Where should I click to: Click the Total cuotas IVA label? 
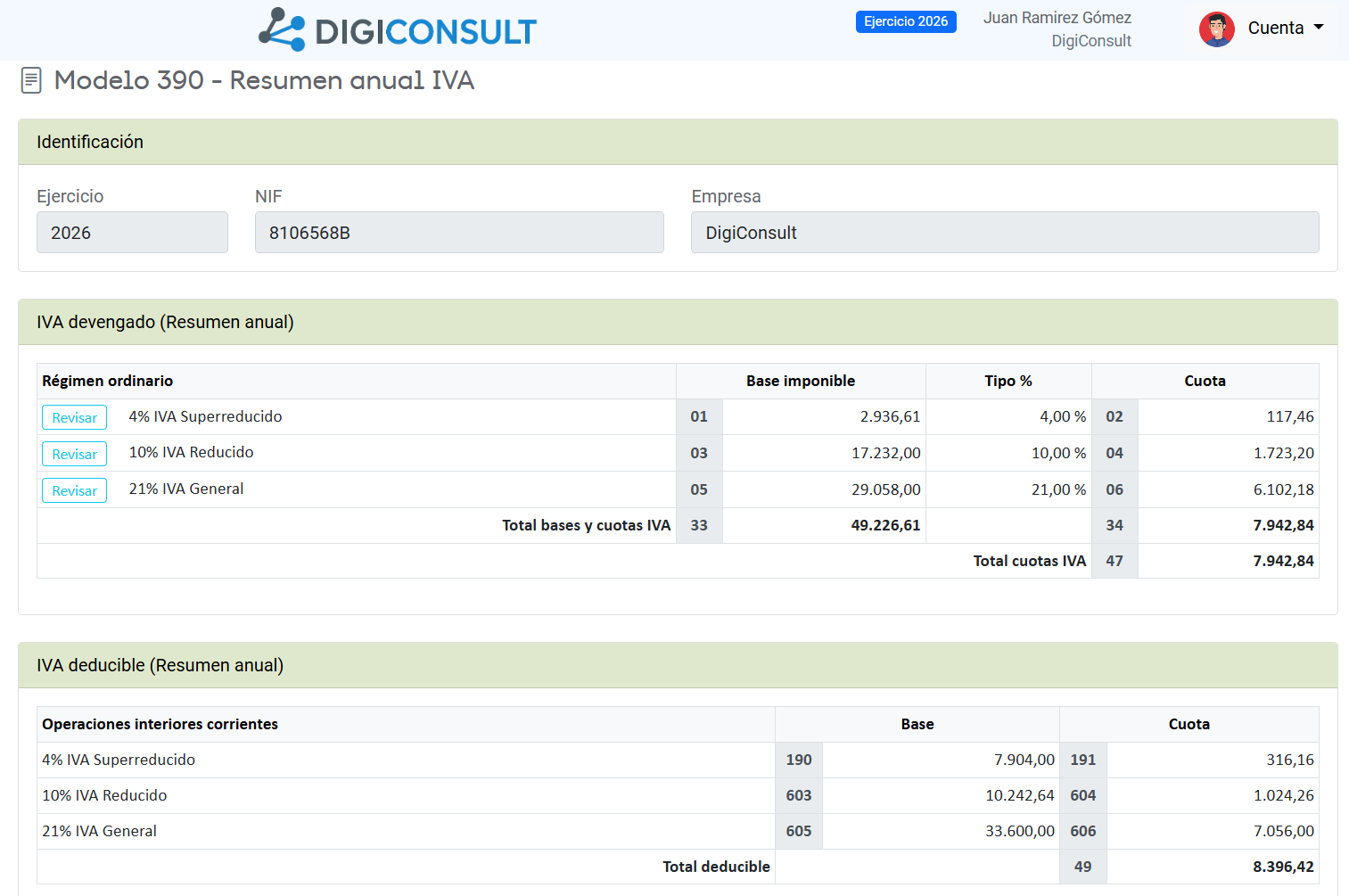[1030, 561]
